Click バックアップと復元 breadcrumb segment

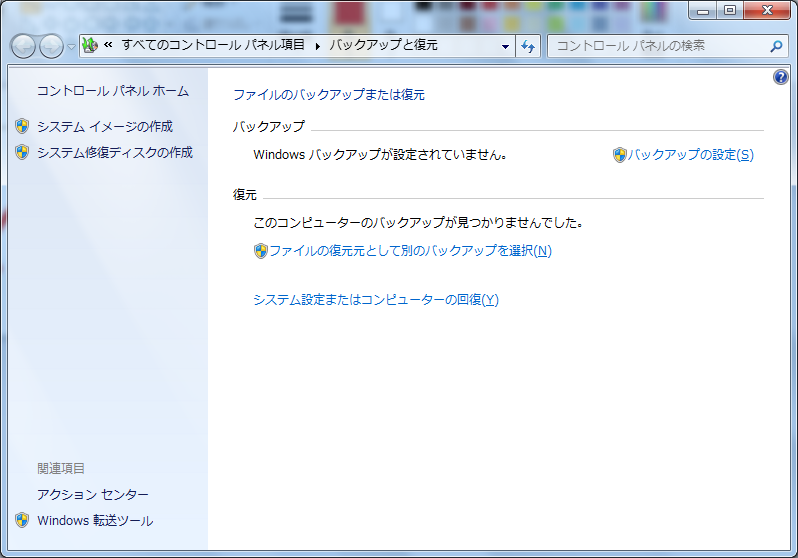[x=383, y=45]
